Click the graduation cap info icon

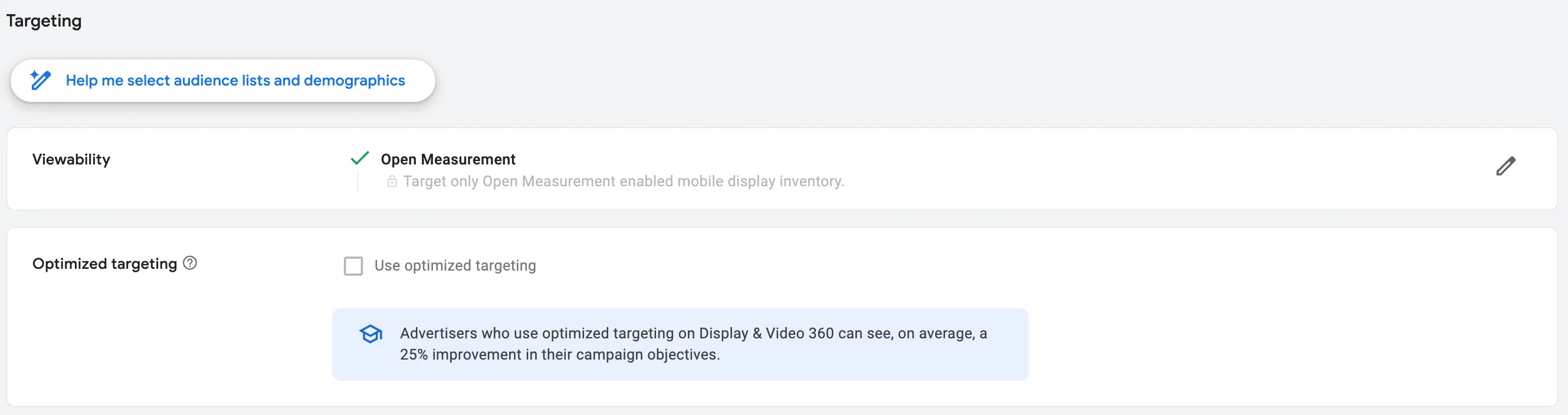[370, 334]
